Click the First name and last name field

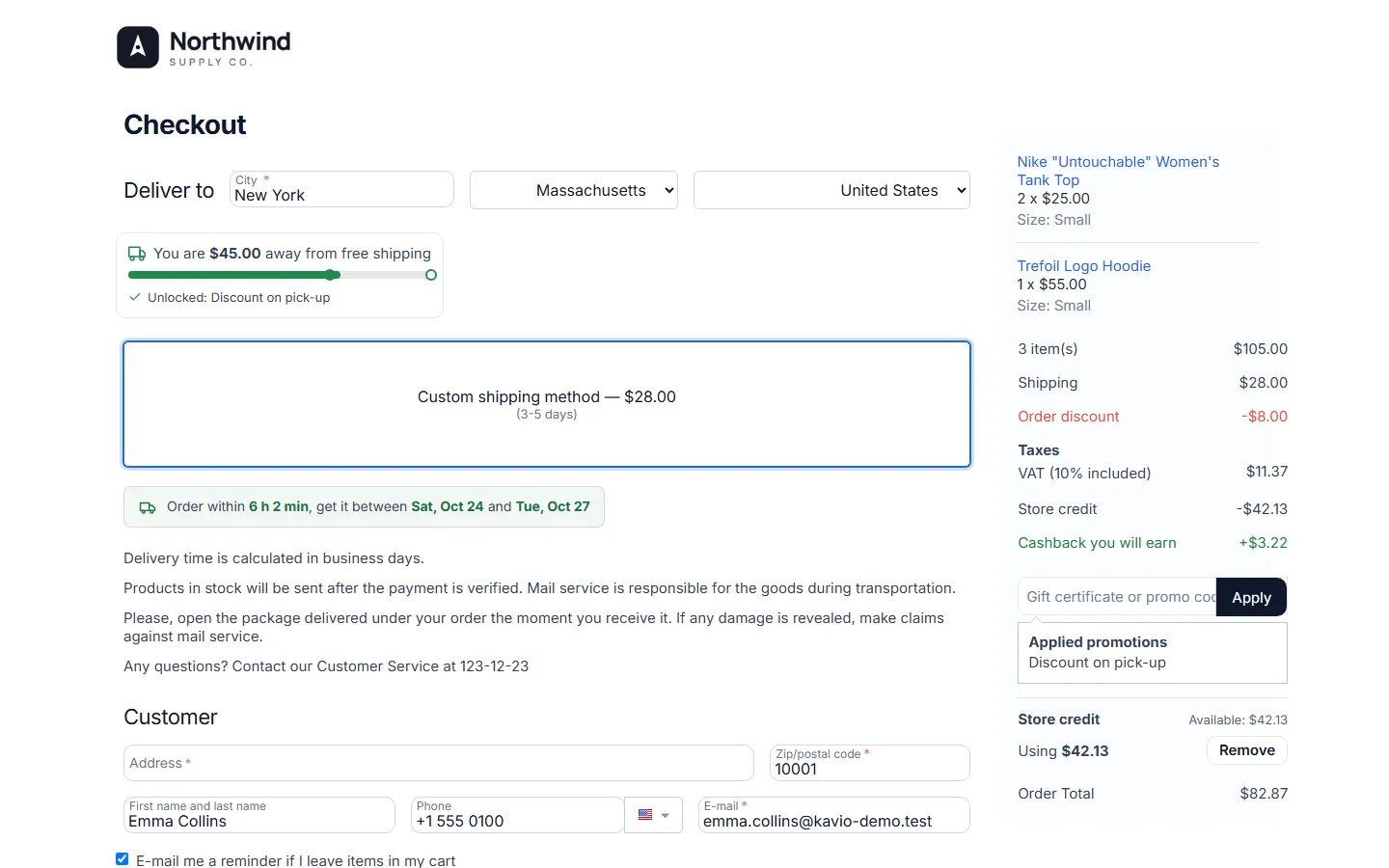pos(259,815)
